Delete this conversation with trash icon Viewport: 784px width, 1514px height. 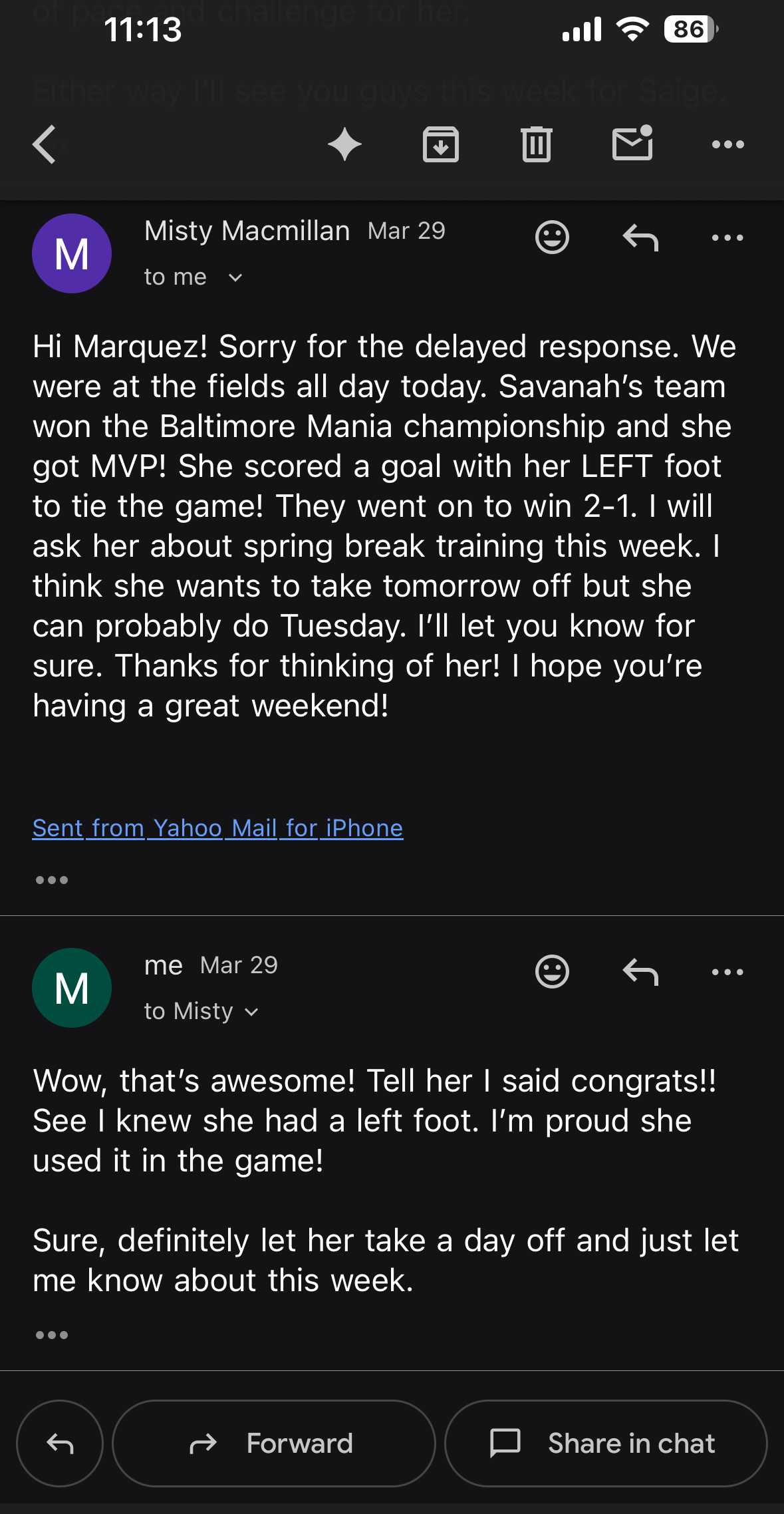(536, 144)
